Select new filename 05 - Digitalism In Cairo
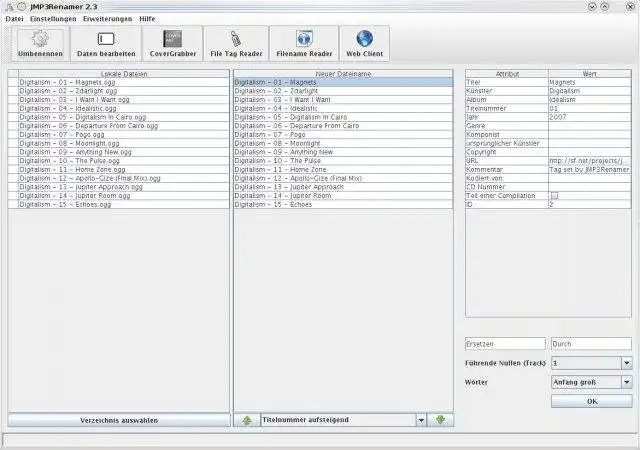640x450 pixels. pos(343,117)
